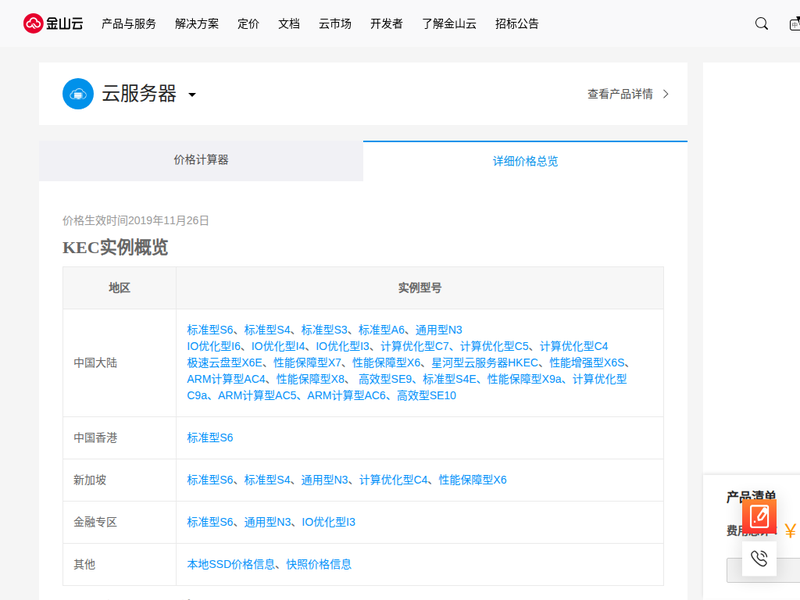Image resolution: width=800 pixels, height=600 pixels.
Task: Open 性能保障型X6 link in 中国大陆 row
Action: [387, 363]
